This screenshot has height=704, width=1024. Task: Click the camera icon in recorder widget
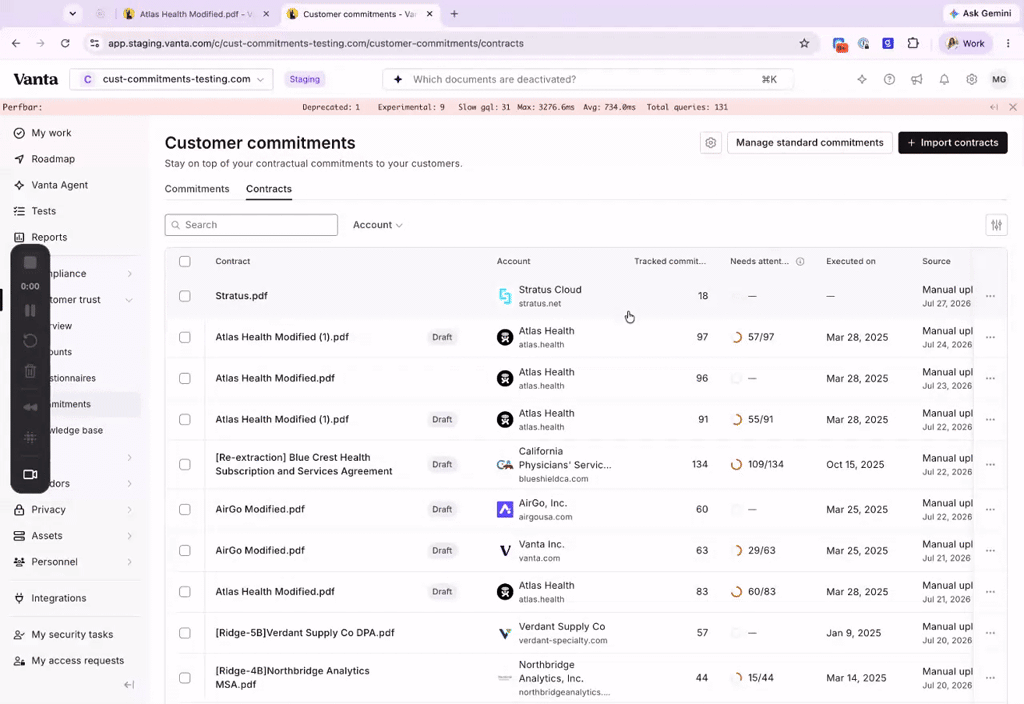point(30,474)
